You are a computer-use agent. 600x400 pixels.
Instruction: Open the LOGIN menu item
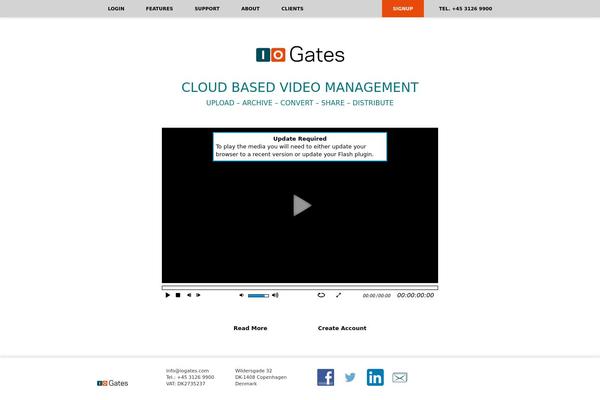click(116, 8)
